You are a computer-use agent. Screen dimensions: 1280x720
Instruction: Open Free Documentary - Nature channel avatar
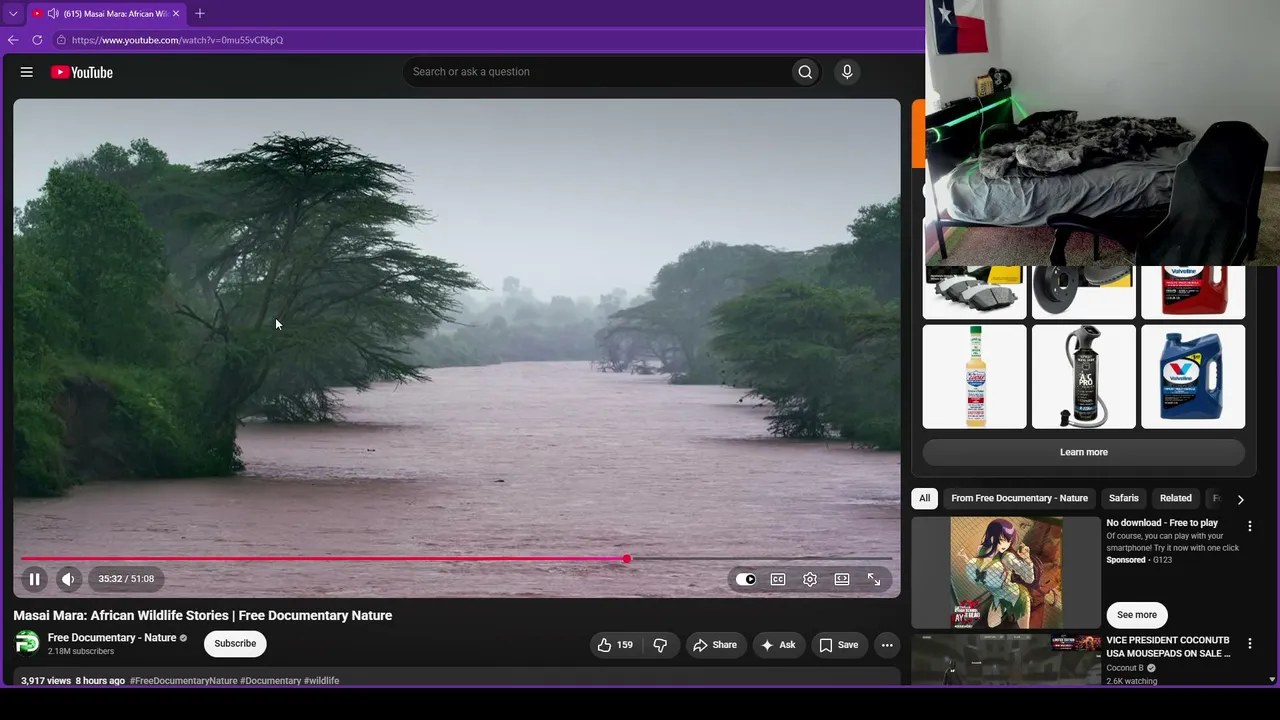tap(27, 643)
